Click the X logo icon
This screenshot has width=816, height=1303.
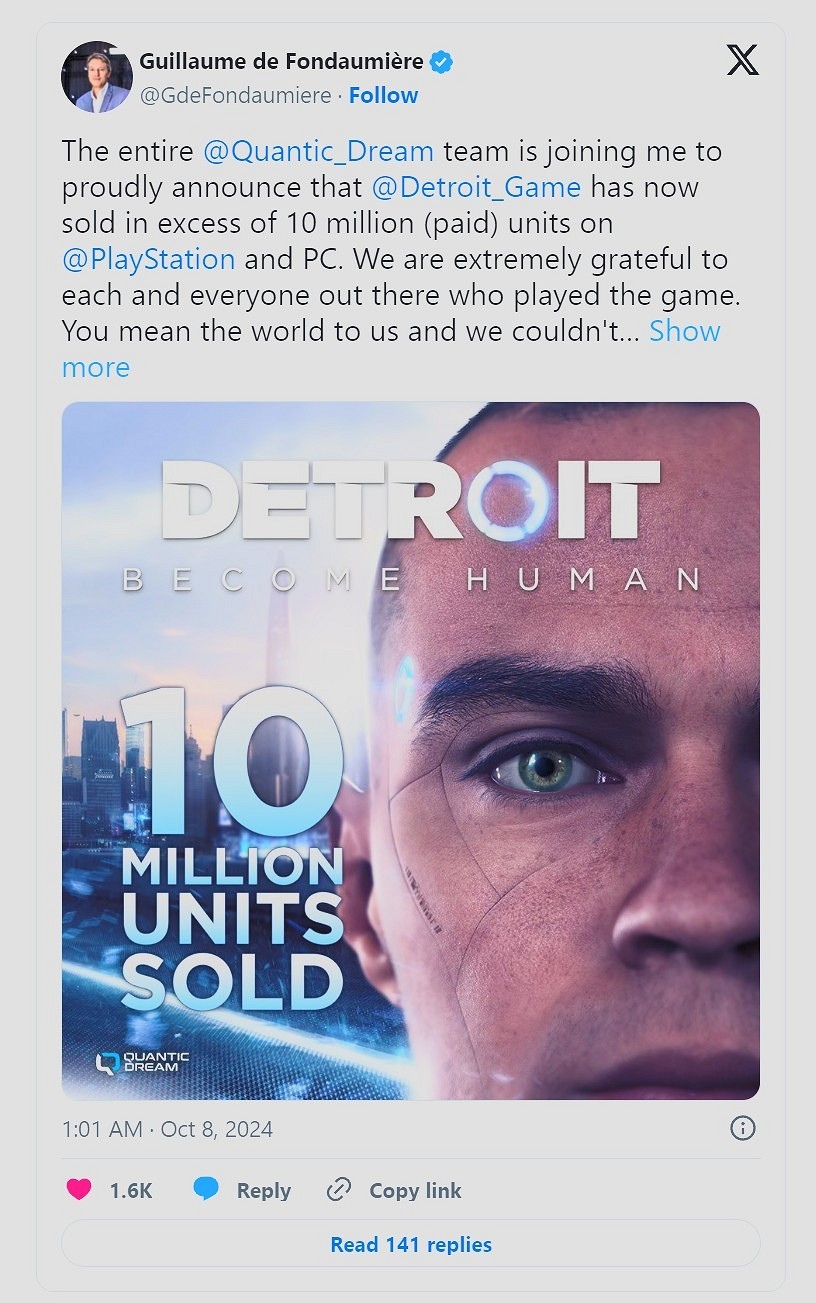(742, 61)
